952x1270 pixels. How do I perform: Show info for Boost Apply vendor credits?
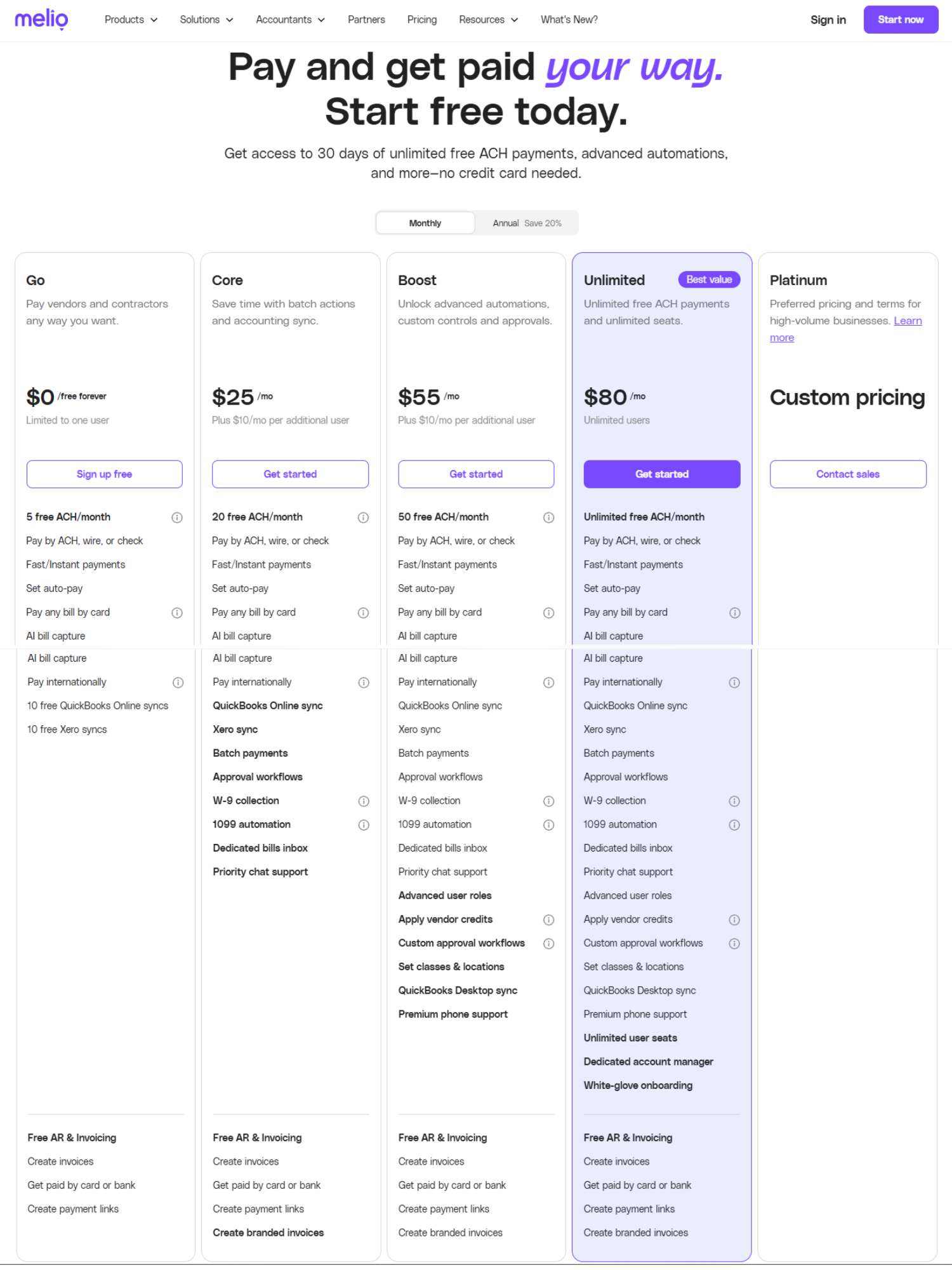[549, 920]
